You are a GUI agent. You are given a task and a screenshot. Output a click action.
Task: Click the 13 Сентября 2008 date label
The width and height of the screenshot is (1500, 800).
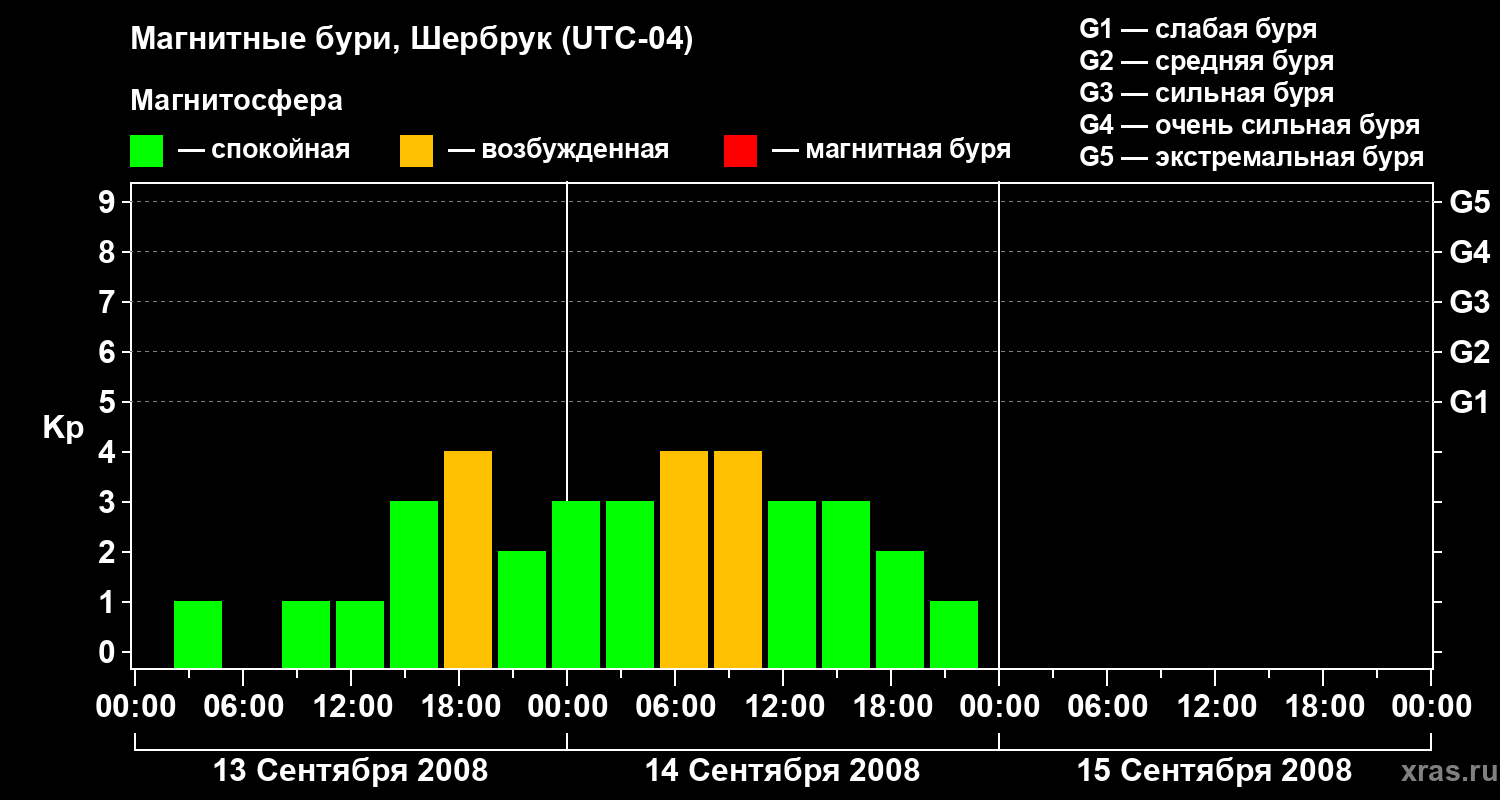pyautogui.click(x=351, y=770)
